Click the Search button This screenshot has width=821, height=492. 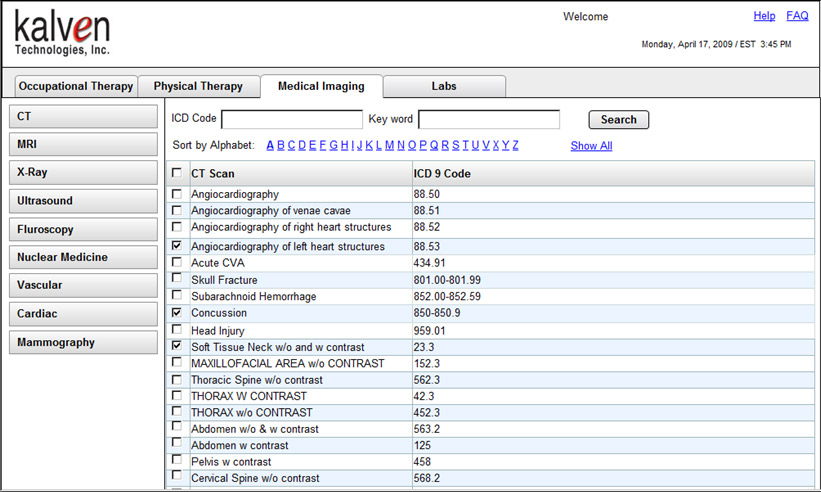click(618, 120)
